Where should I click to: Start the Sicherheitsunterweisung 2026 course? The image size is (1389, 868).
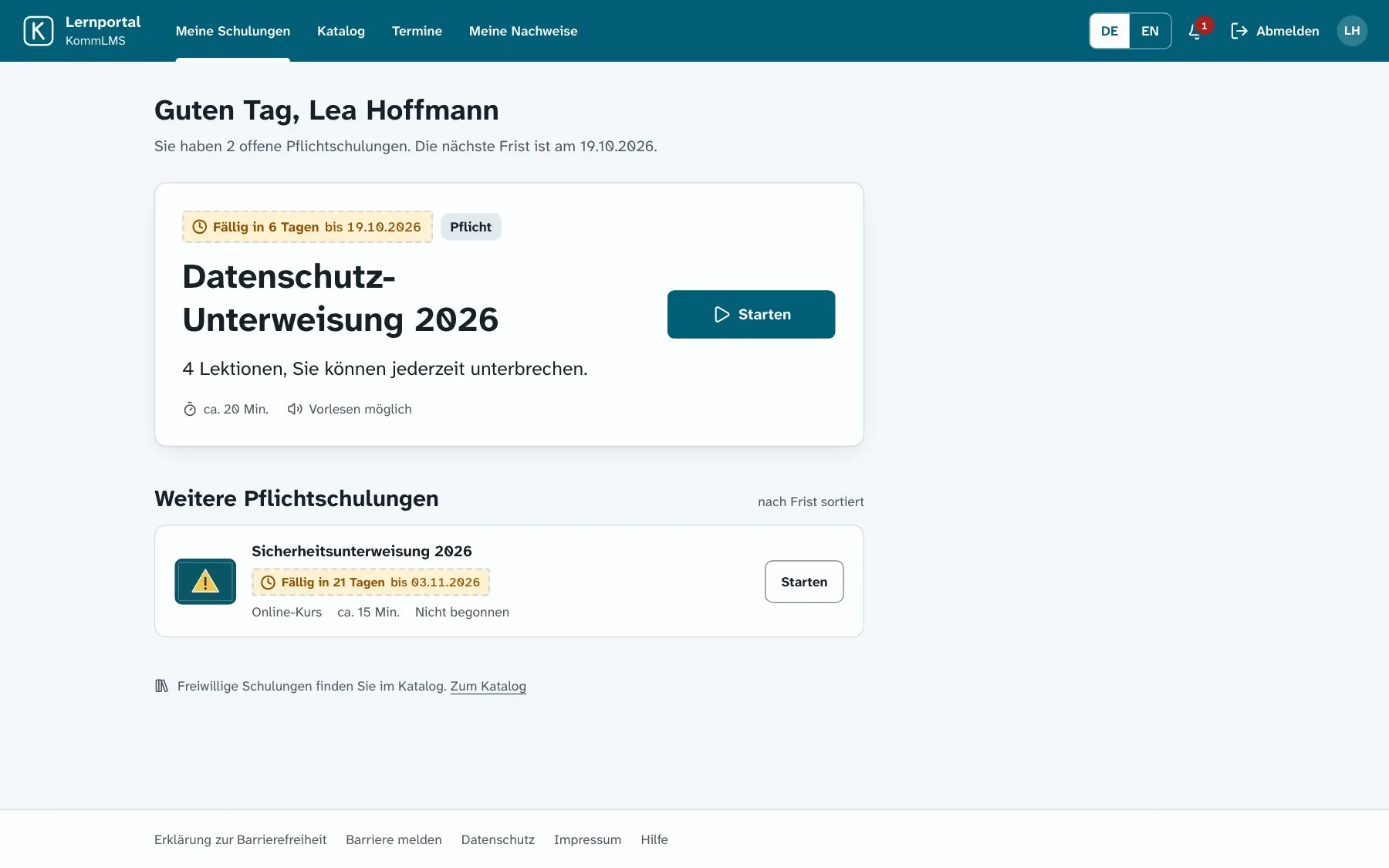click(x=804, y=582)
